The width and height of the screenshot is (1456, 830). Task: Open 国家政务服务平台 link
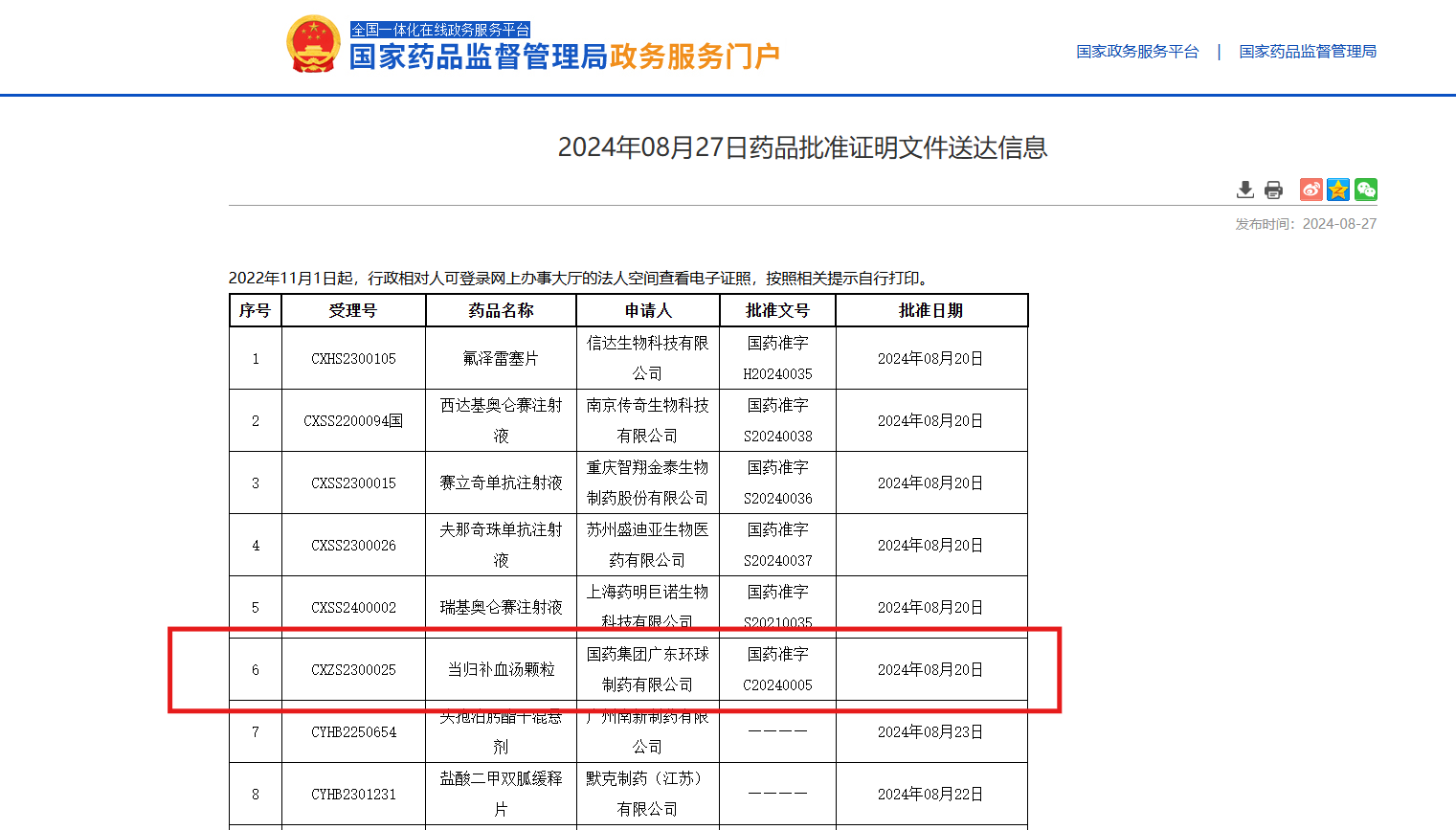(1137, 51)
